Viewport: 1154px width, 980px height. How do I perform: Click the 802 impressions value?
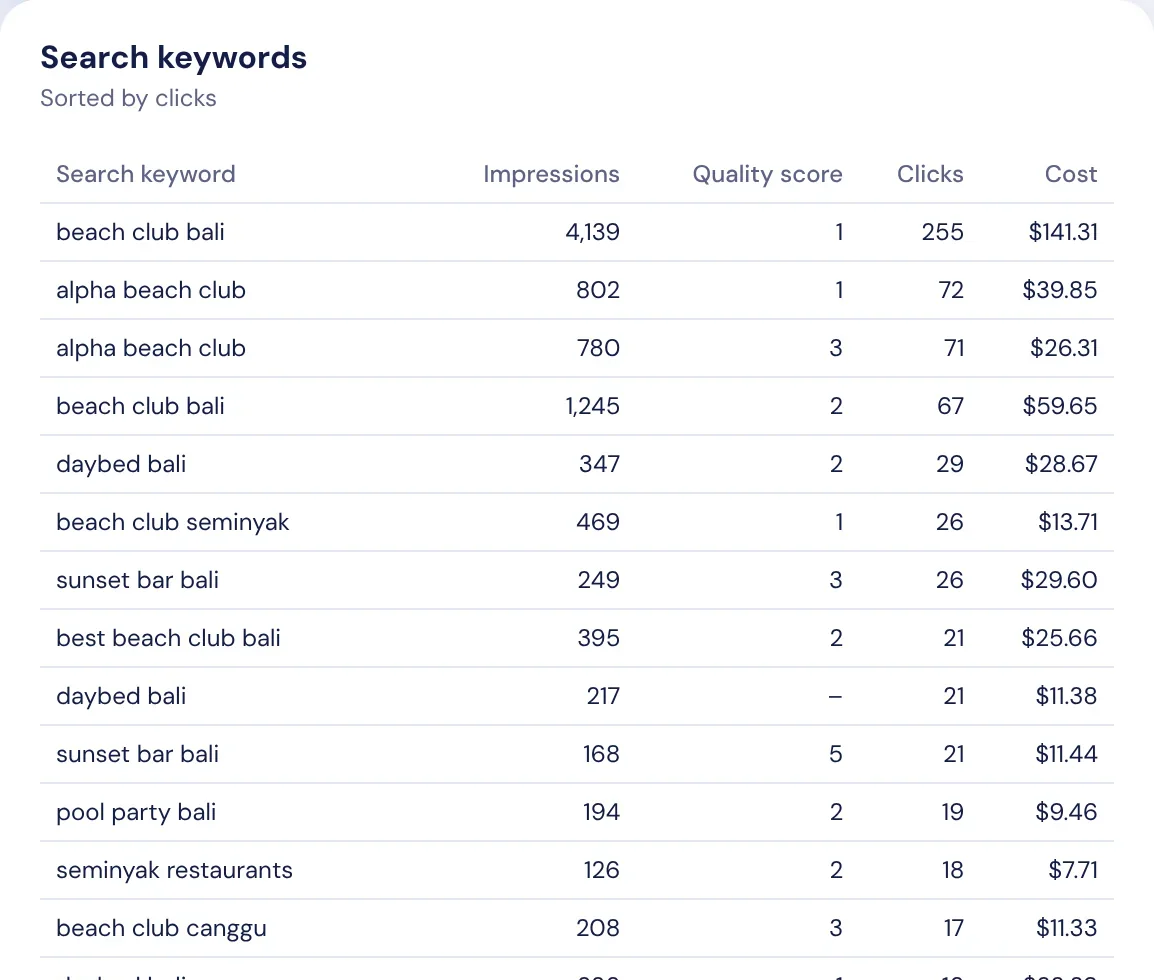pyautogui.click(x=598, y=290)
